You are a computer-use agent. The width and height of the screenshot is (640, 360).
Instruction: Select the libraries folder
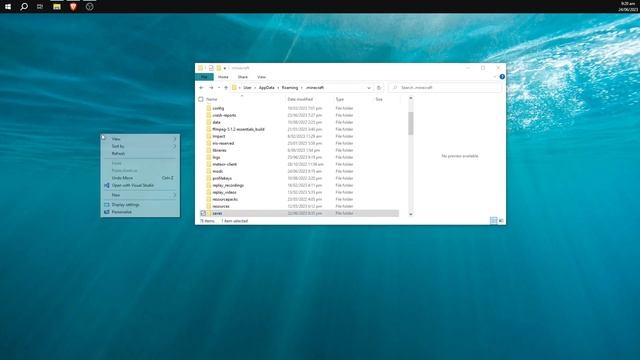[x=219, y=150]
